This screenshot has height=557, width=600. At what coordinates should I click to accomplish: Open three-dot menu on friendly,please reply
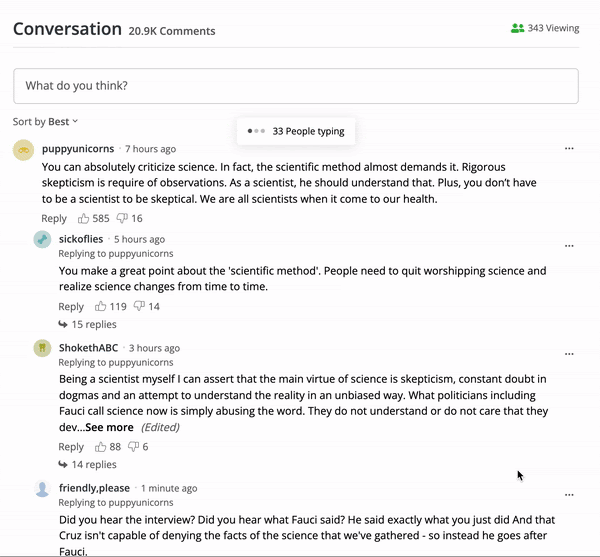tap(569, 495)
